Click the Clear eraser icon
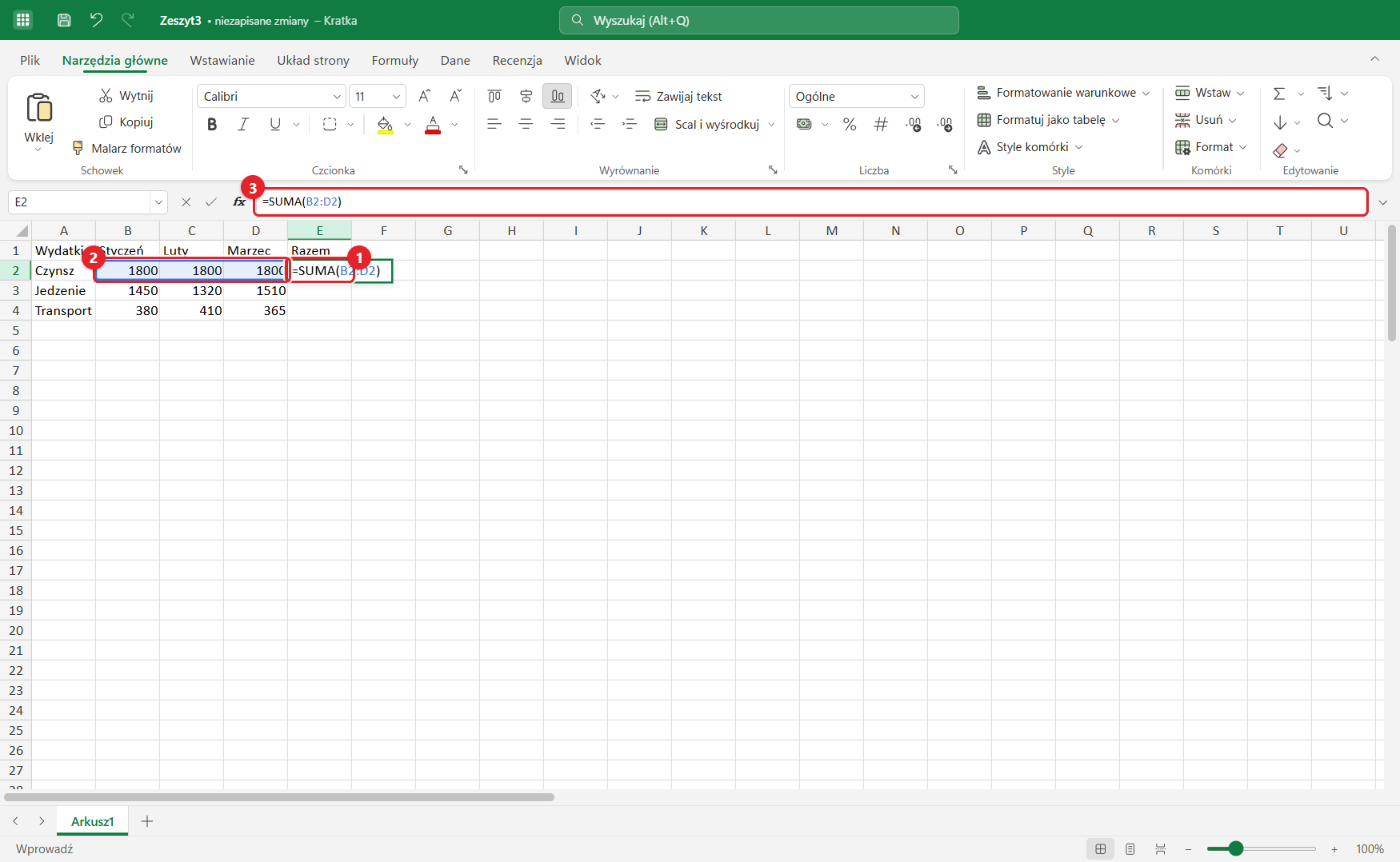 [1280, 150]
